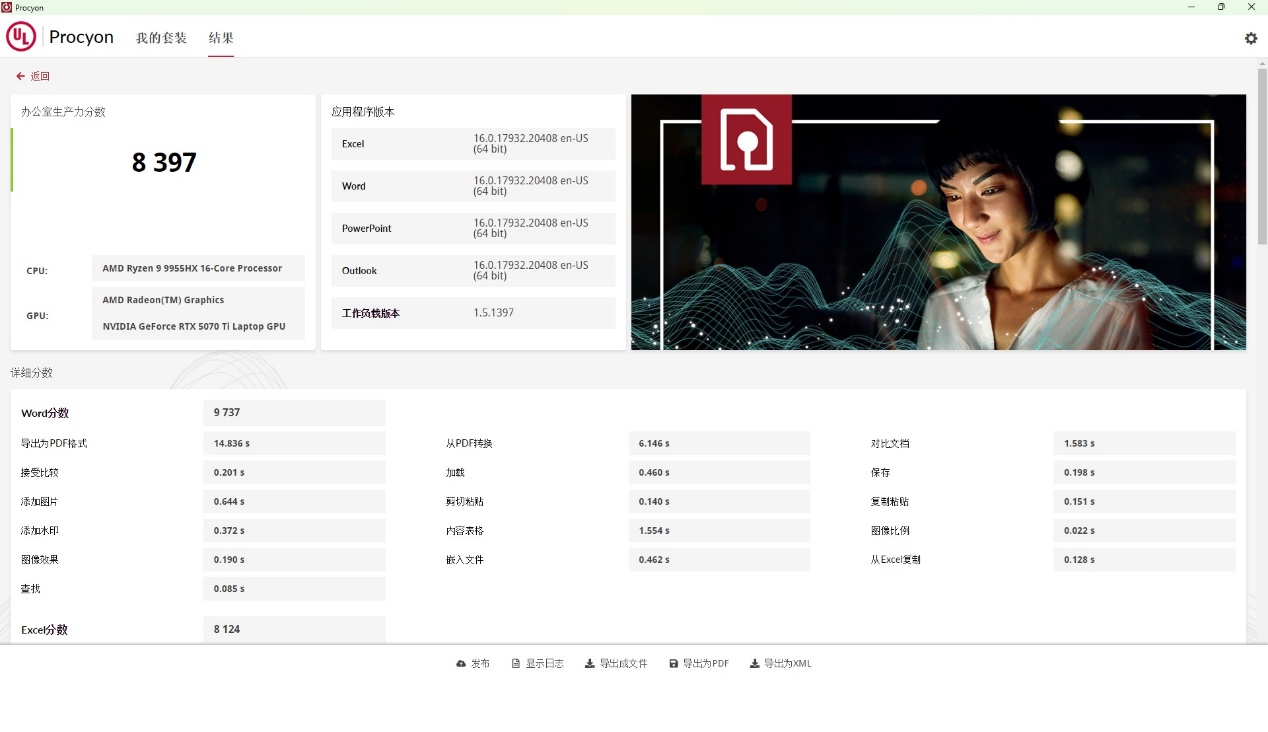Click the Excel version row
The image size is (1268, 732).
pos(473,144)
